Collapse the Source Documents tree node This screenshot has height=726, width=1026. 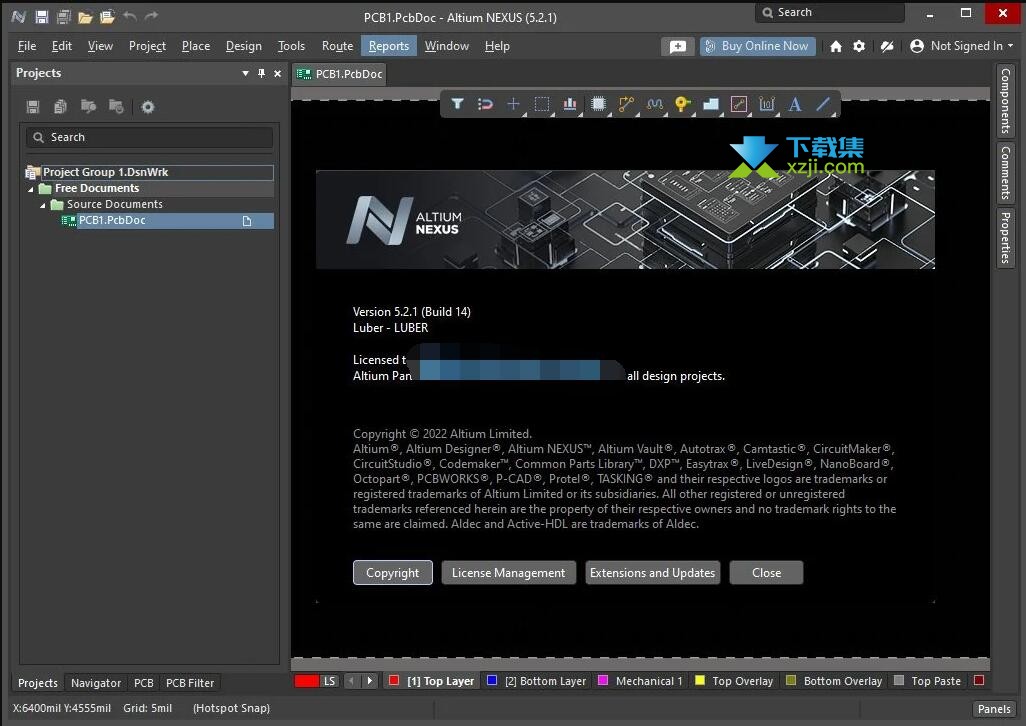click(43, 205)
